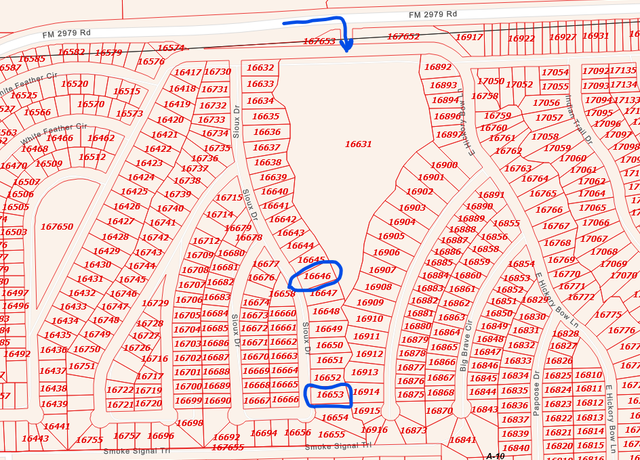This screenshot has height=460, width=640.
Task: Select the large parcel labeled 16631
Action: 358,144
